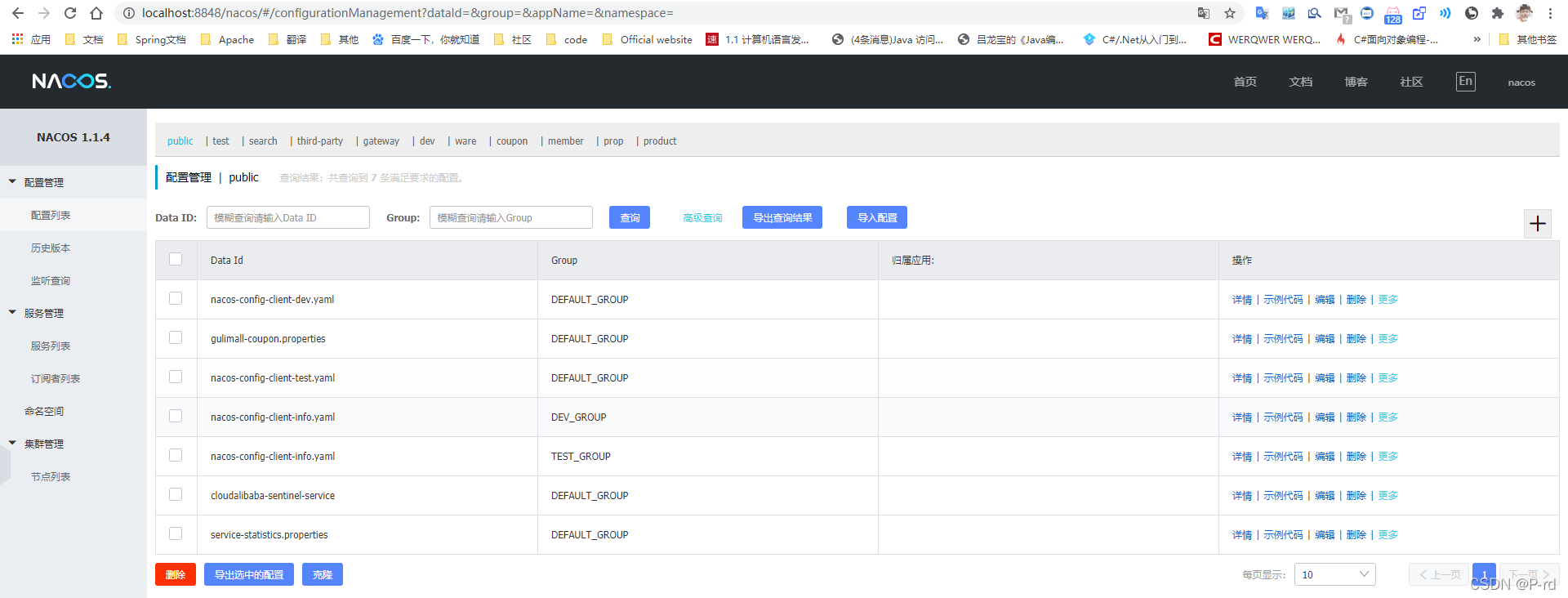Click 编辑 for the DEV_GROUP row
The image size is (1568, 598).
(1325, 417)
